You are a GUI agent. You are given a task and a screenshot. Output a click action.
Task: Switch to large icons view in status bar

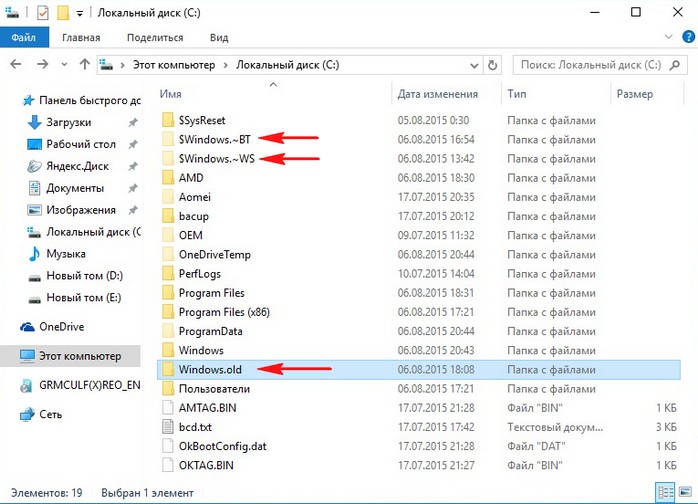(685, 494)
